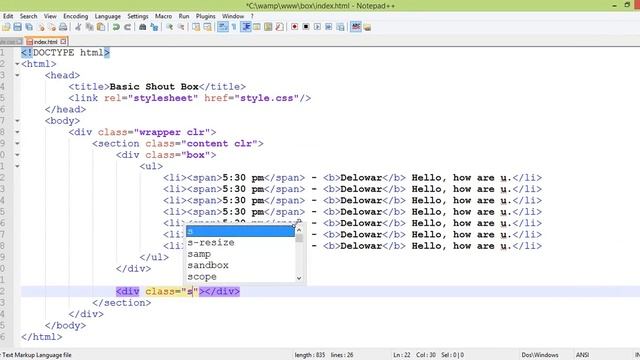
Task: Start macro recording with red dot
Action: click(294, 27)
